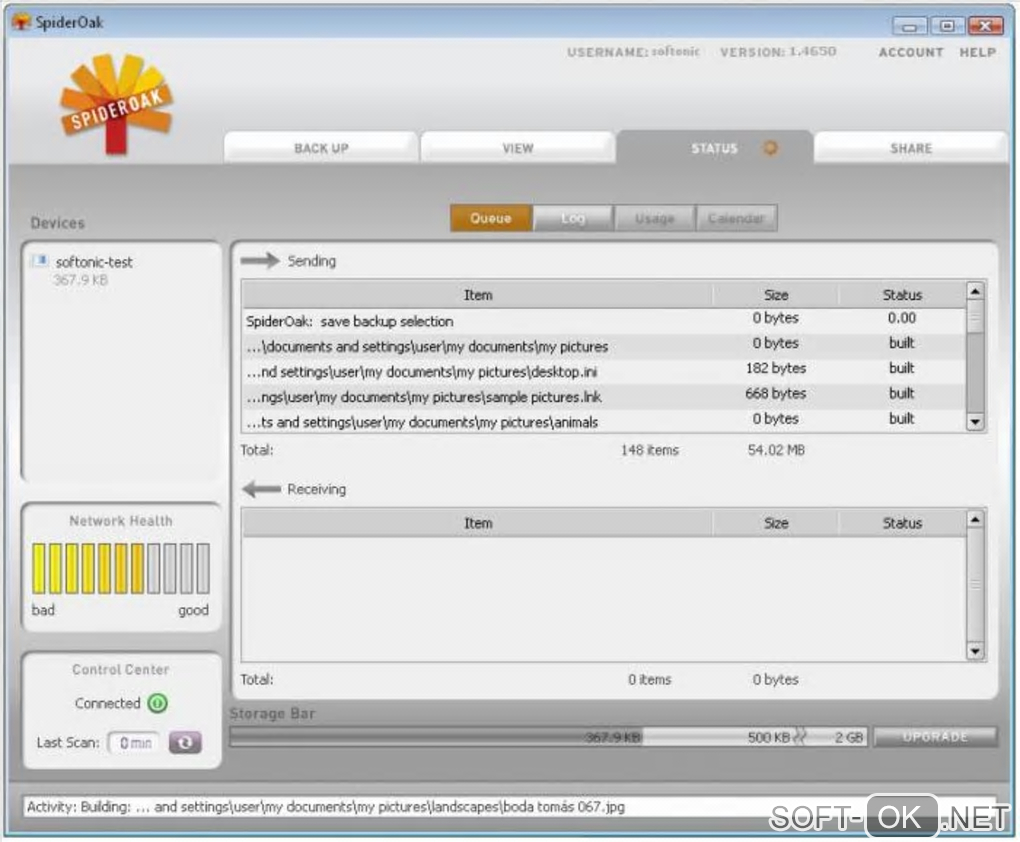
Task: Click the SpiderOak logo
Action: point(116,104)
